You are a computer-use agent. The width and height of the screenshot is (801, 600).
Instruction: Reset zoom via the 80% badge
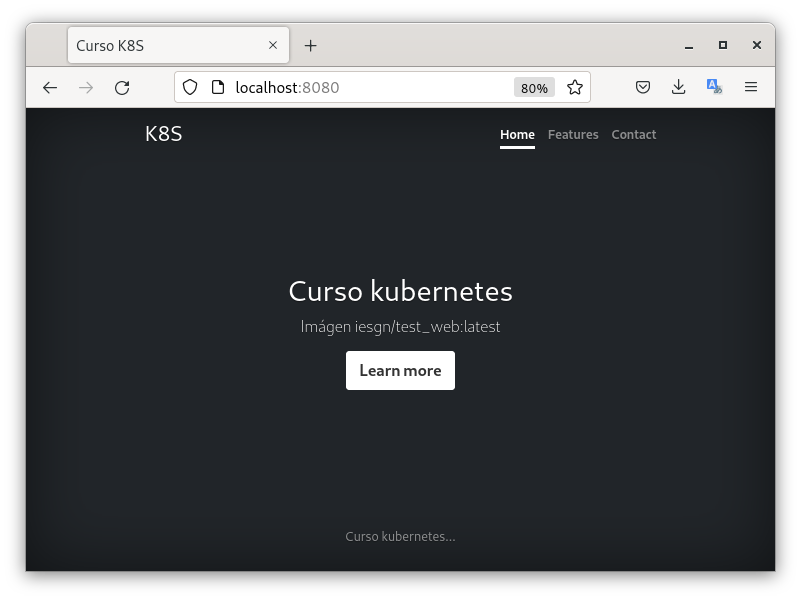tap(534, 88)
